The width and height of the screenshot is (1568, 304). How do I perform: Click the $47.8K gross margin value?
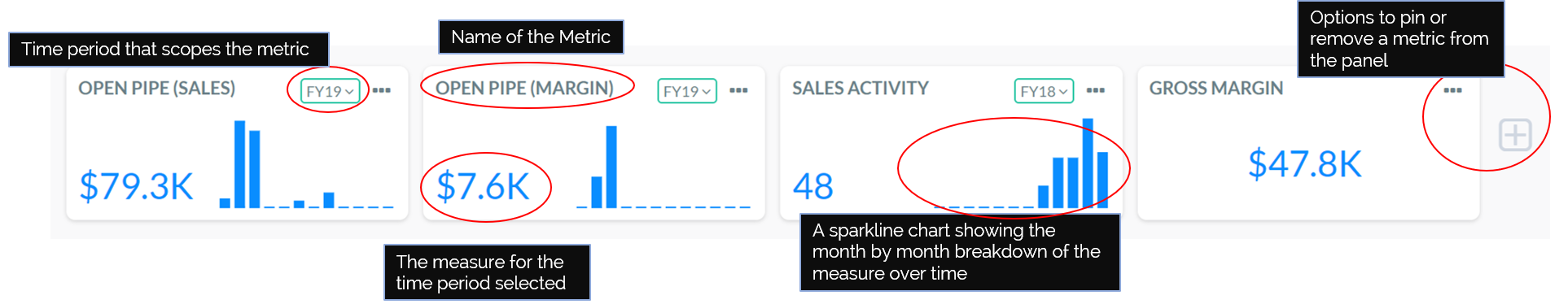click(1305, 163)
